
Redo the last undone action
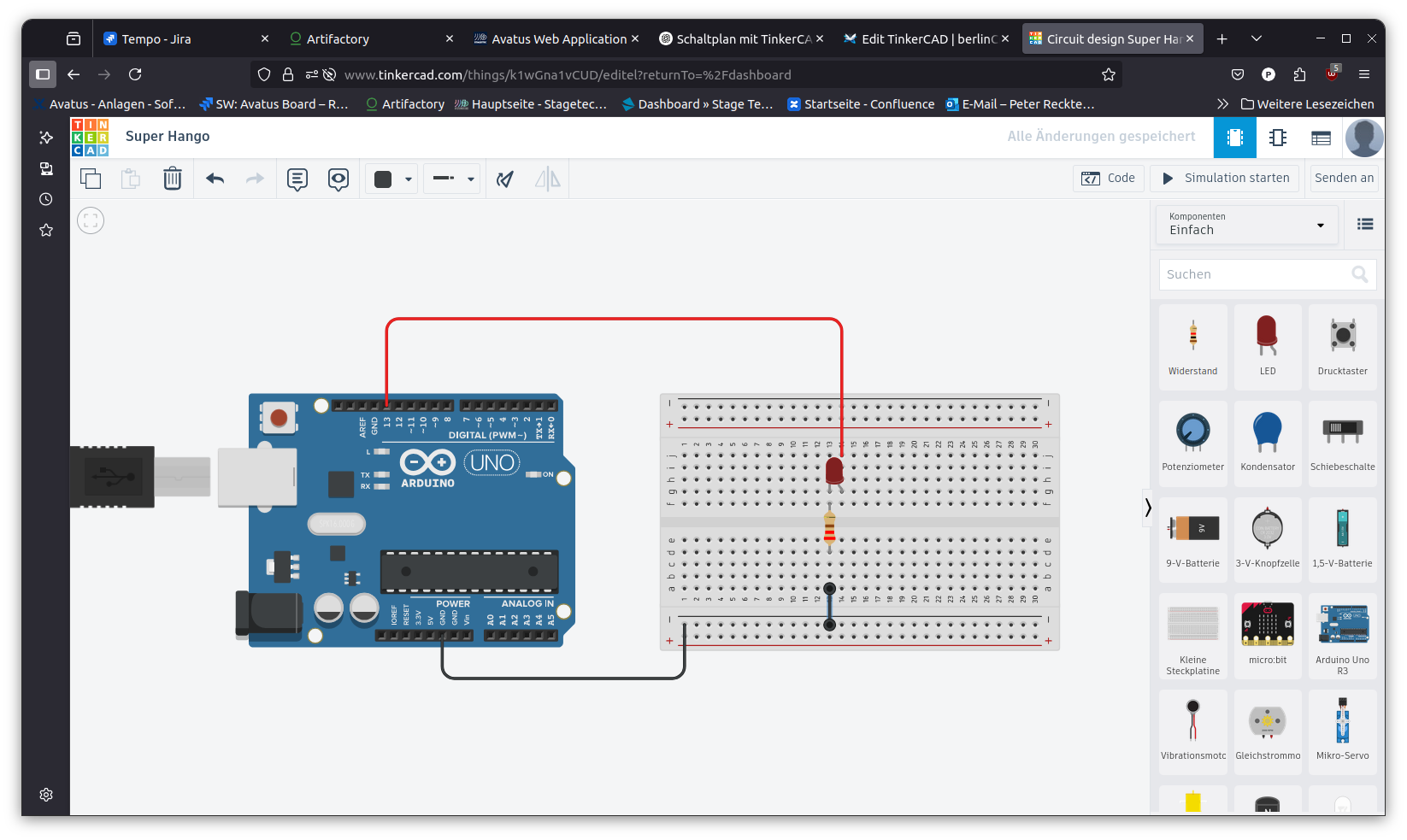pos(255,179)
